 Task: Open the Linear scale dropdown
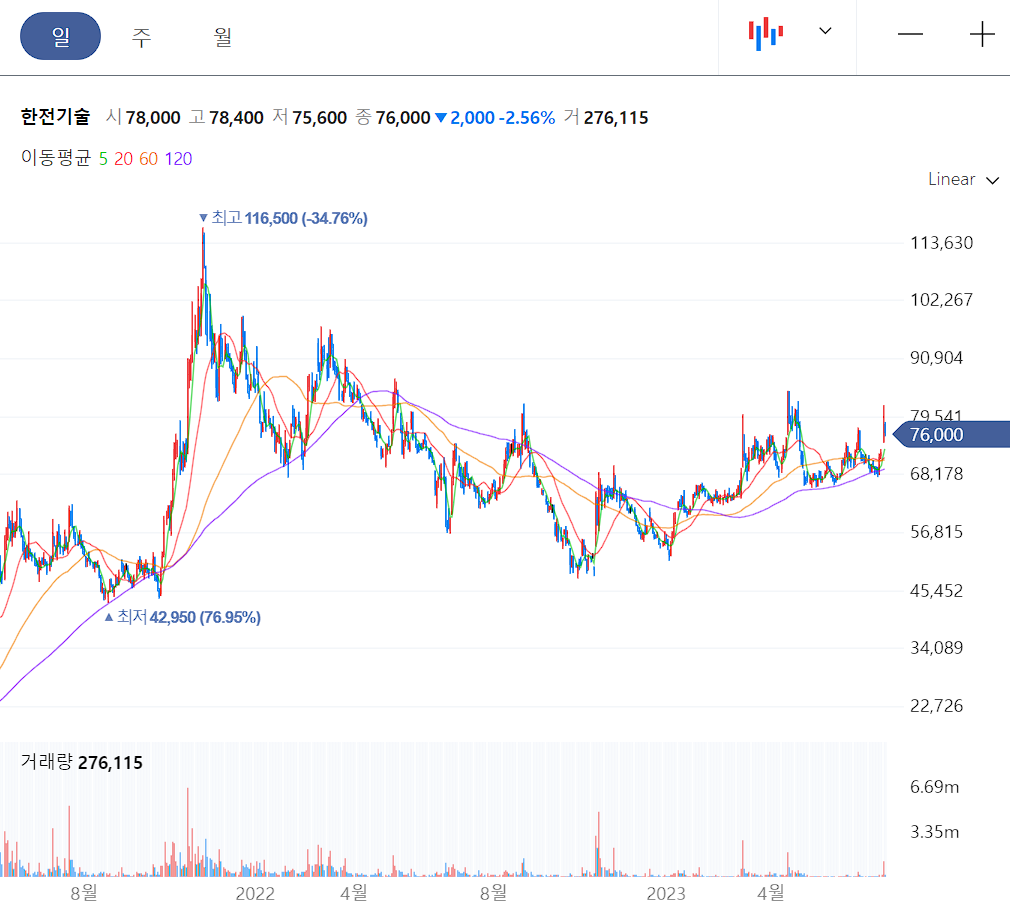click(963, 179)
